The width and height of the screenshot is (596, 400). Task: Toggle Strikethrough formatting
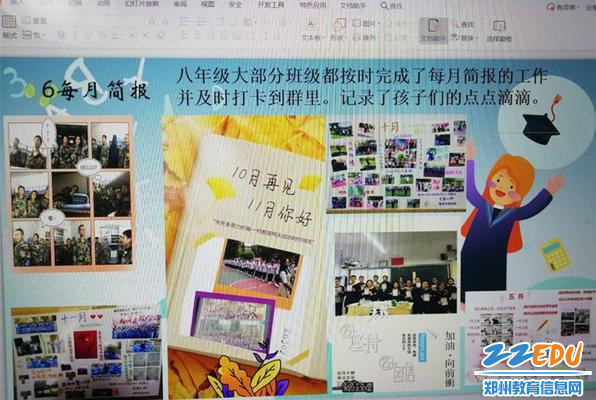coord(102,35)
